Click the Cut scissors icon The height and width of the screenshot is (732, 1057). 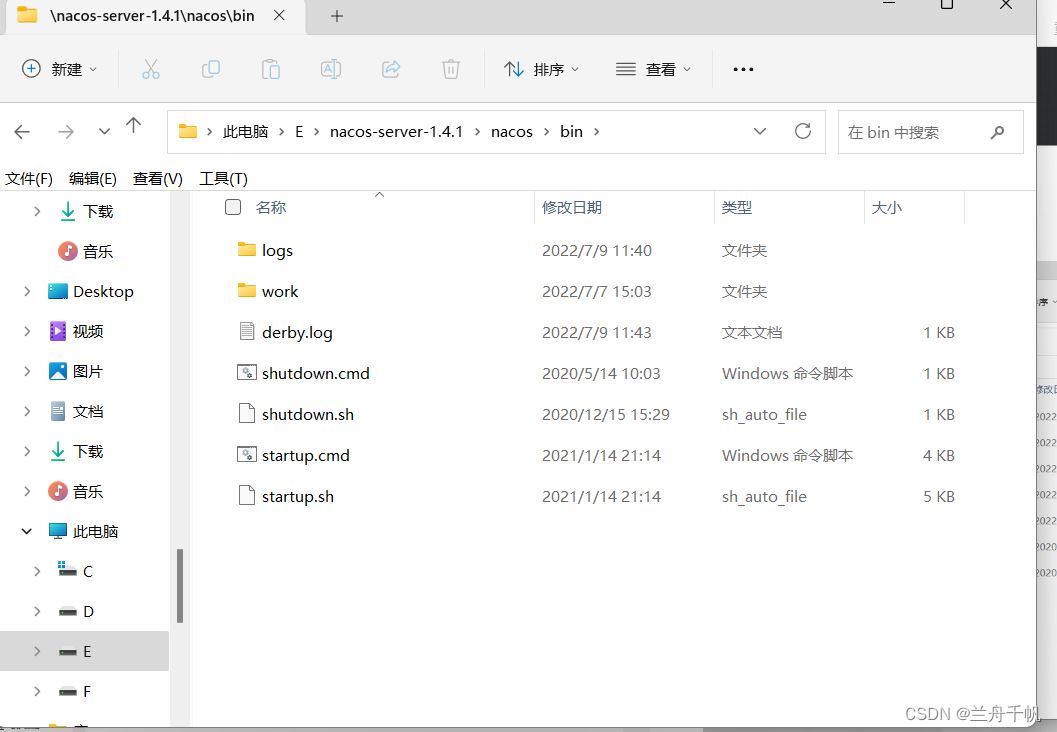click(x=151, y=69)
